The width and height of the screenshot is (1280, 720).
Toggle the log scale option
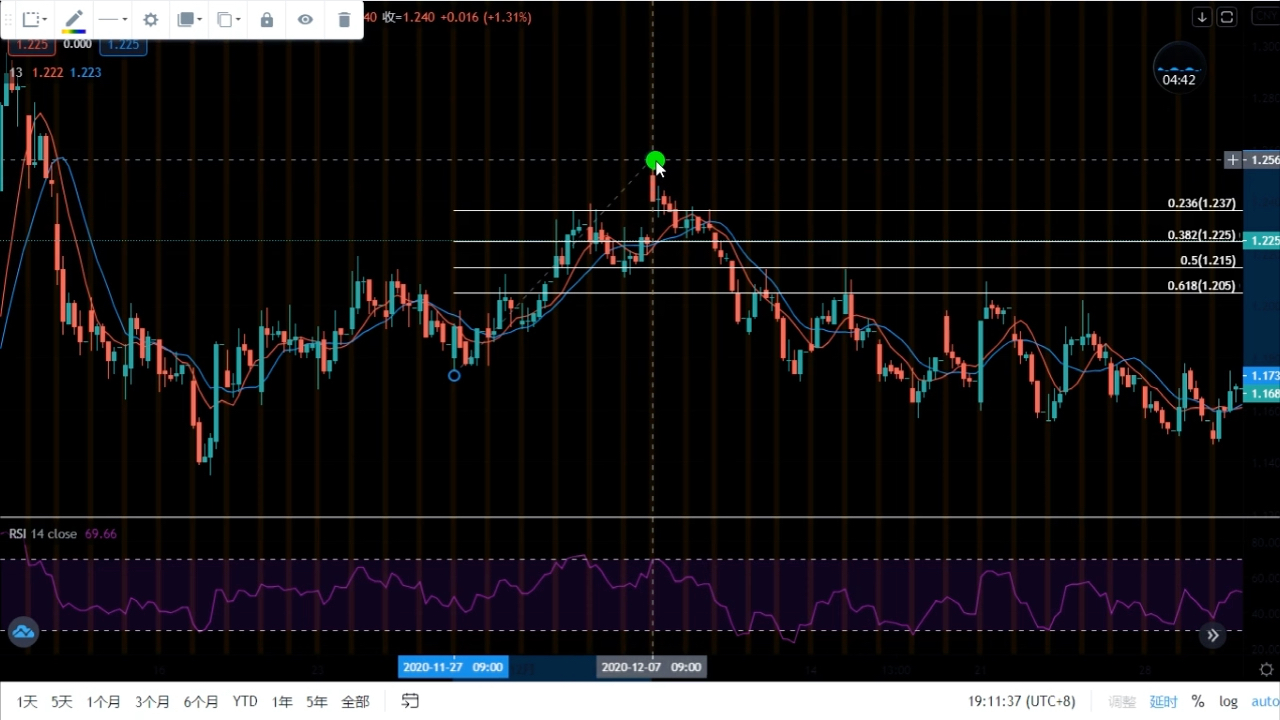(x=1228, y=702)
